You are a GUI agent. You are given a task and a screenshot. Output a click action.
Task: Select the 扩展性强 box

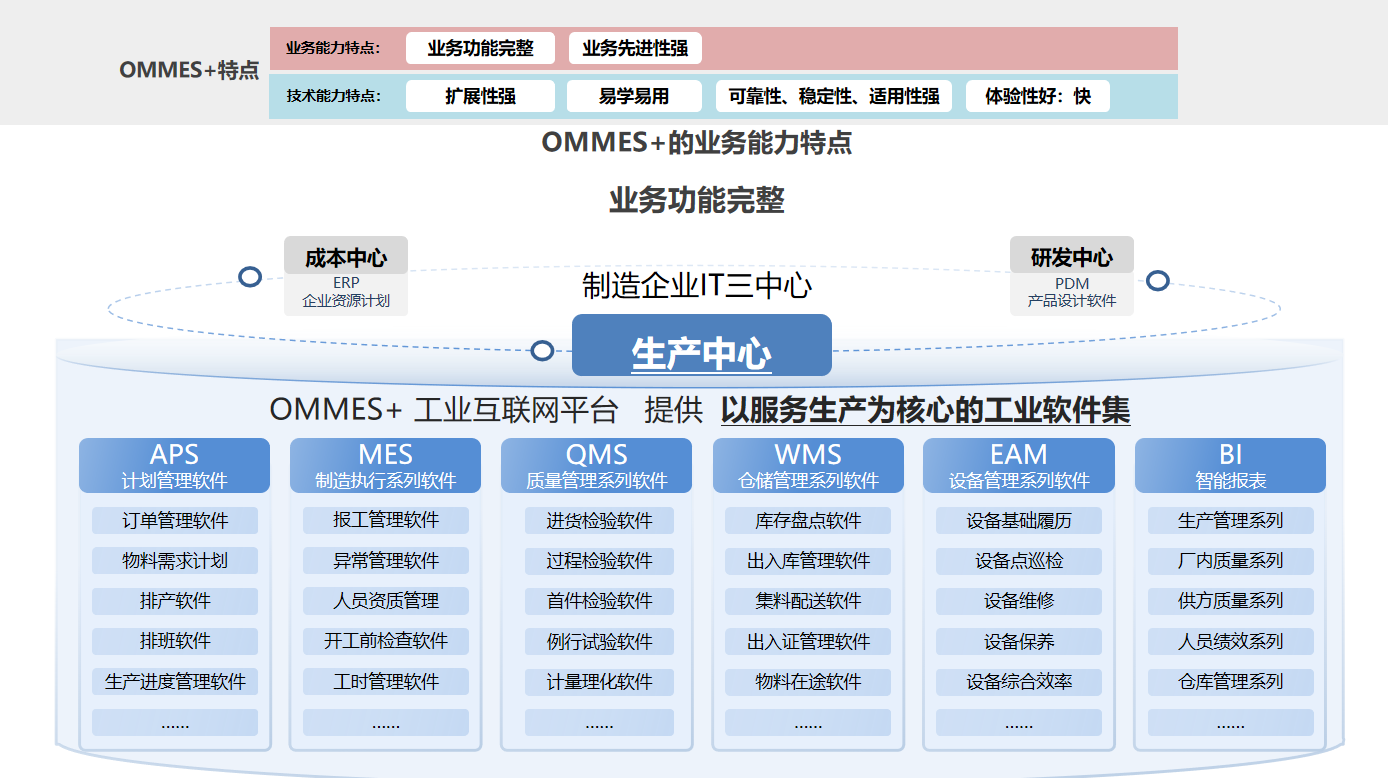tap(480, 96)
